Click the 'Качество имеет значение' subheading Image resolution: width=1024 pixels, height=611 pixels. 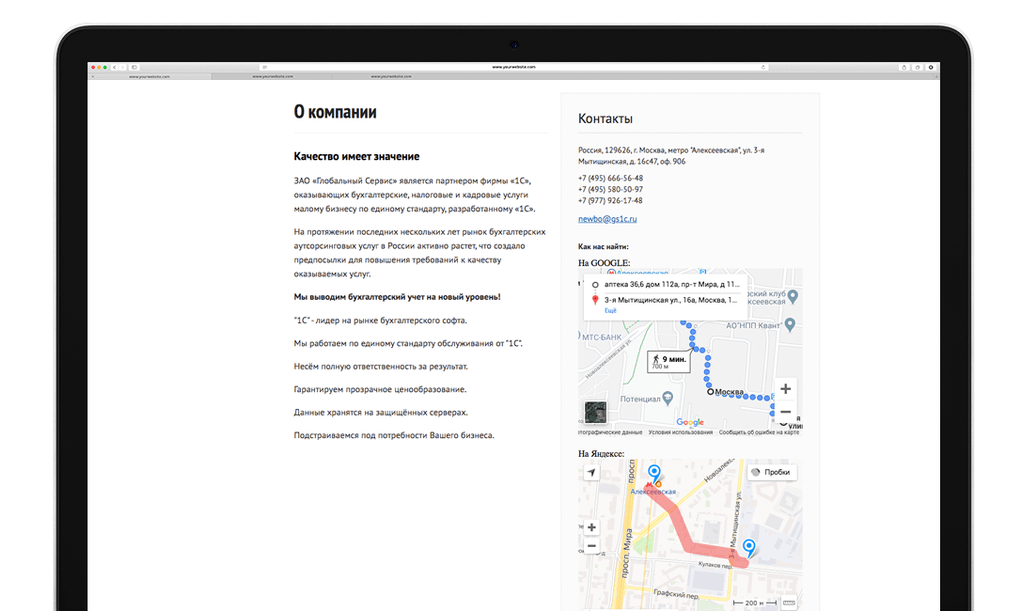(357, 157)
